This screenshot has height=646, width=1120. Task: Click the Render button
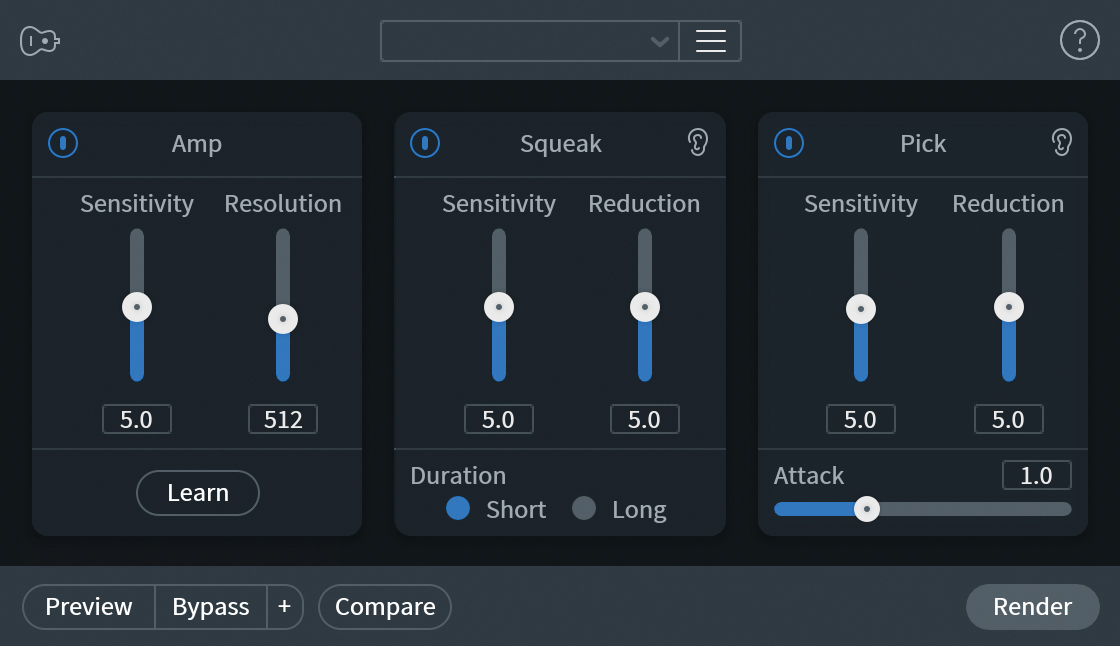tap(1033, 606)
